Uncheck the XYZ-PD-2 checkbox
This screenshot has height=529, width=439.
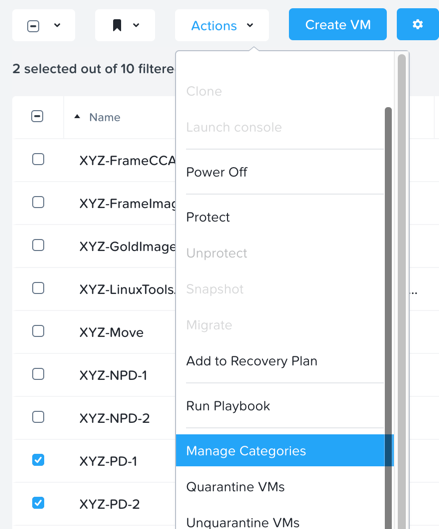coord(38,503)
